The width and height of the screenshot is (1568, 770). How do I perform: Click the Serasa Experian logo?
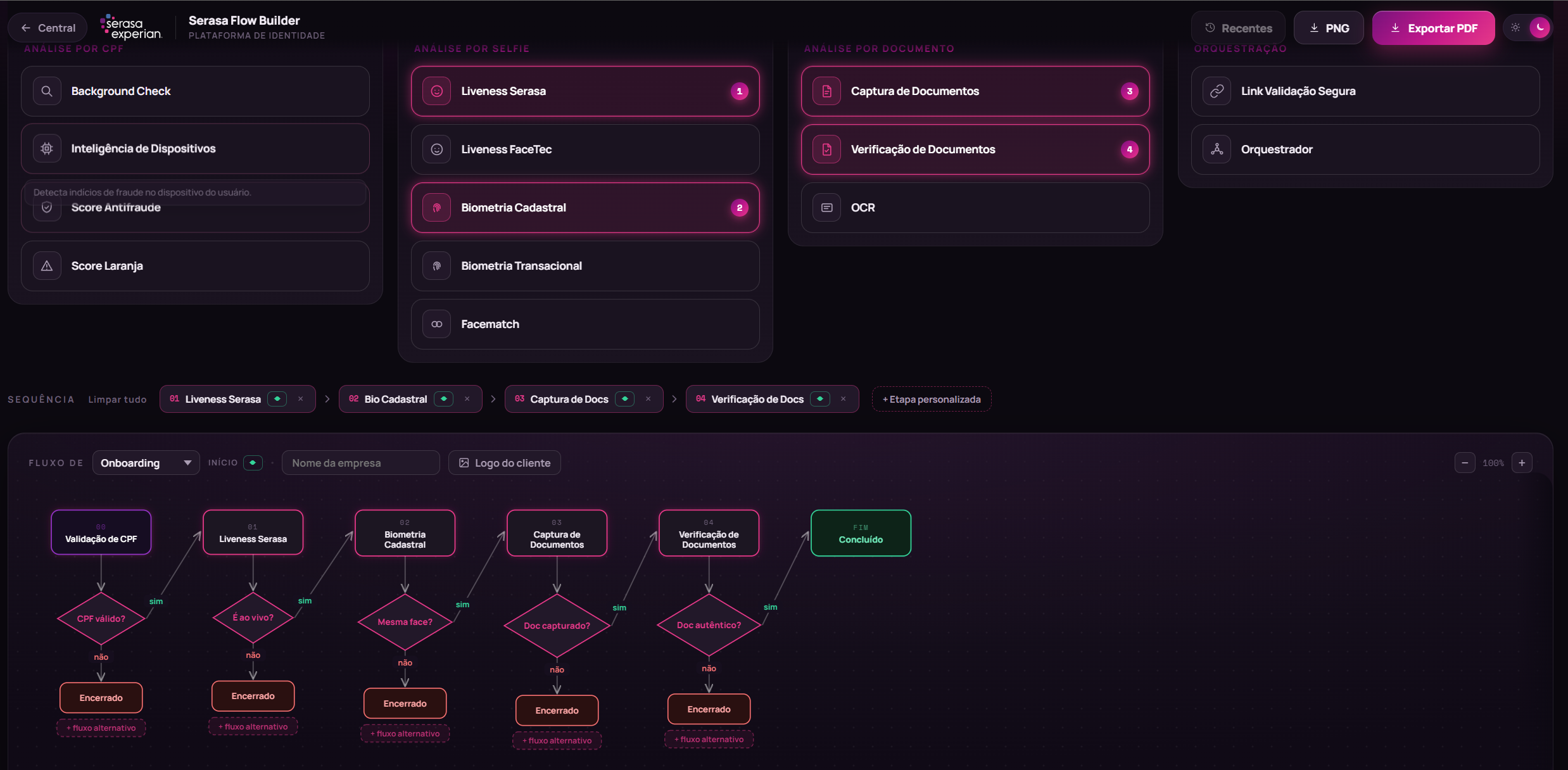pos(132,27)
